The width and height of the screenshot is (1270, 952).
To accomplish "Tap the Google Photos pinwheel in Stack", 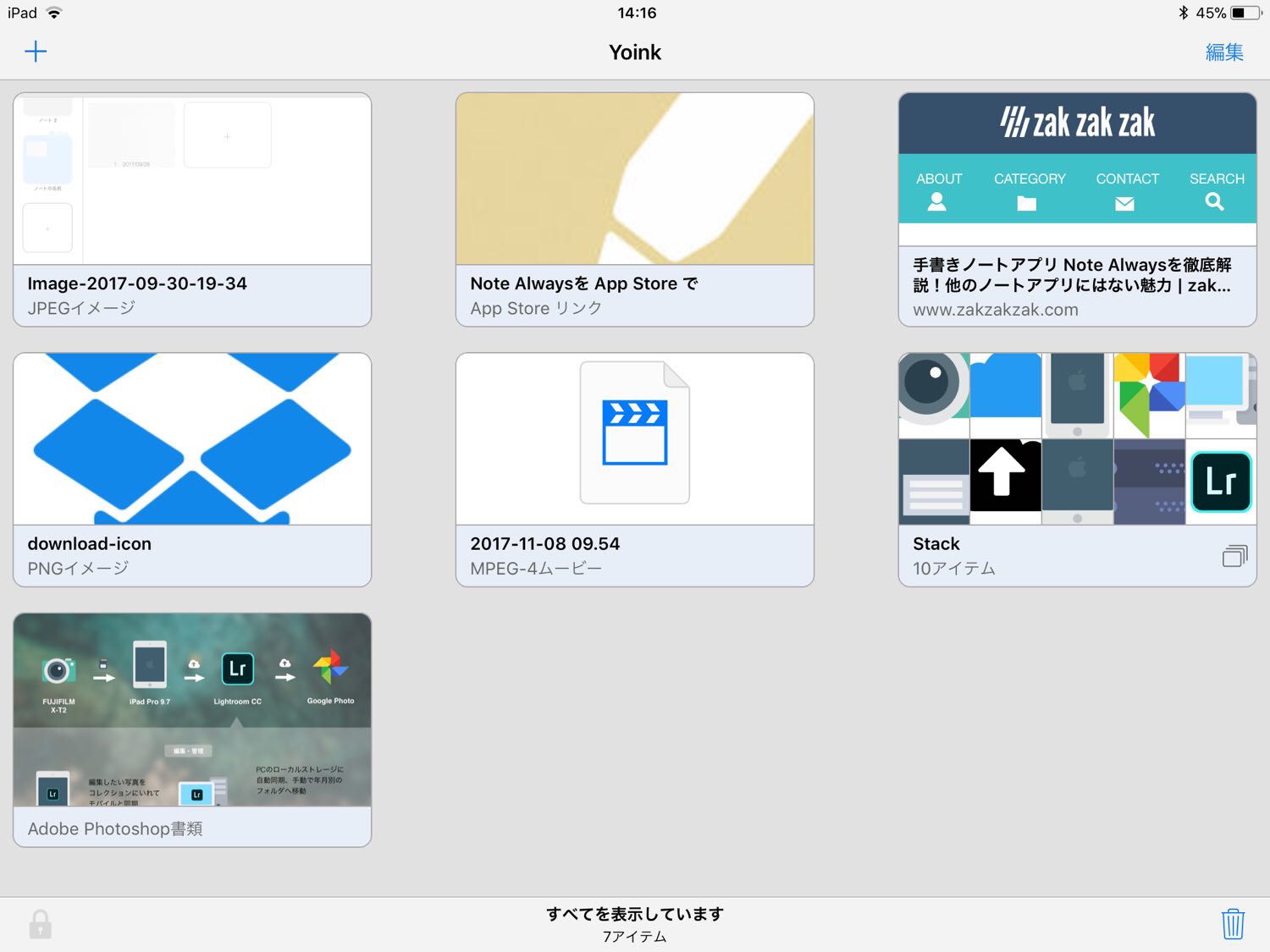I will (x=1149, y=395).
